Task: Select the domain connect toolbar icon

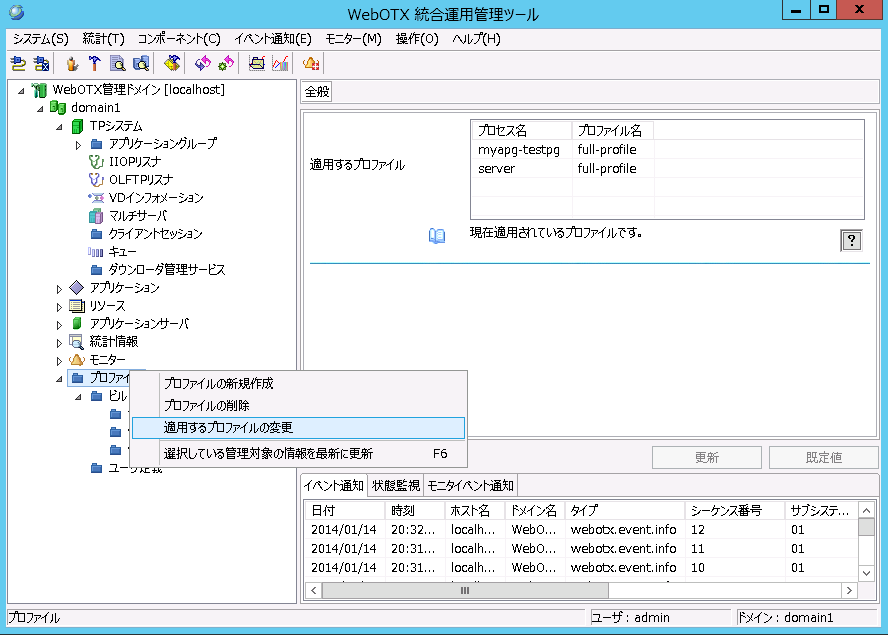Action: [x=19, y=62]
